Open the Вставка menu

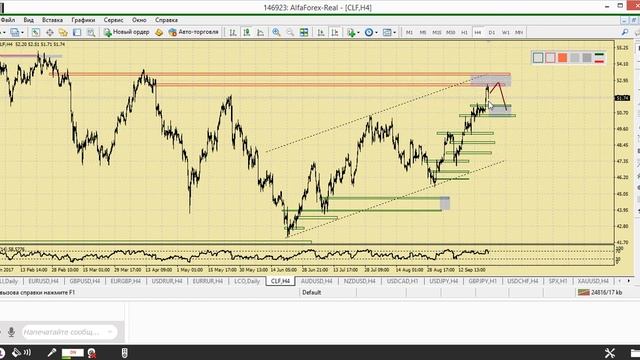(x=52, y=20)
